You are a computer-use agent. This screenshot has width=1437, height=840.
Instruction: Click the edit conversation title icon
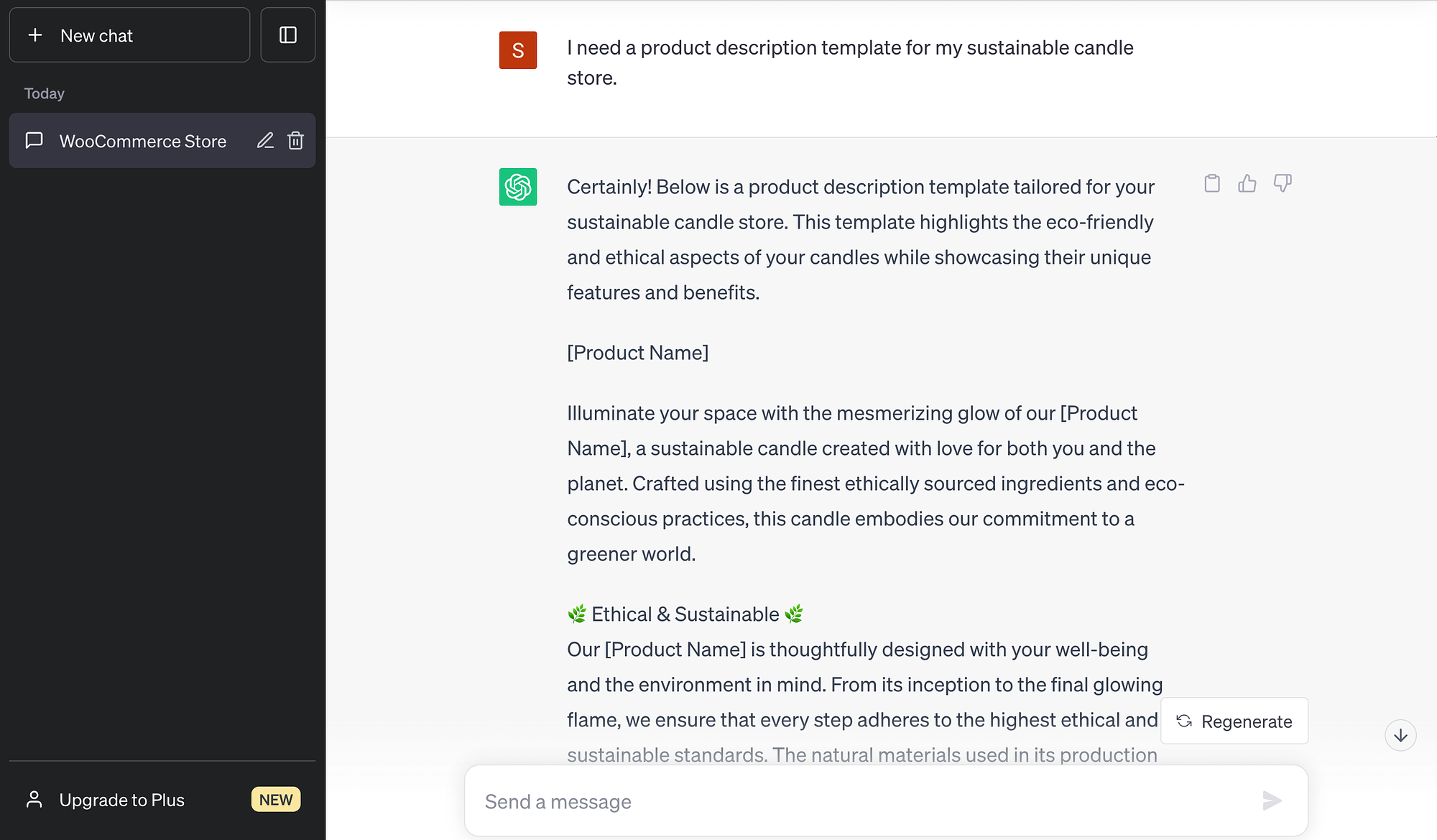point(265,140)
